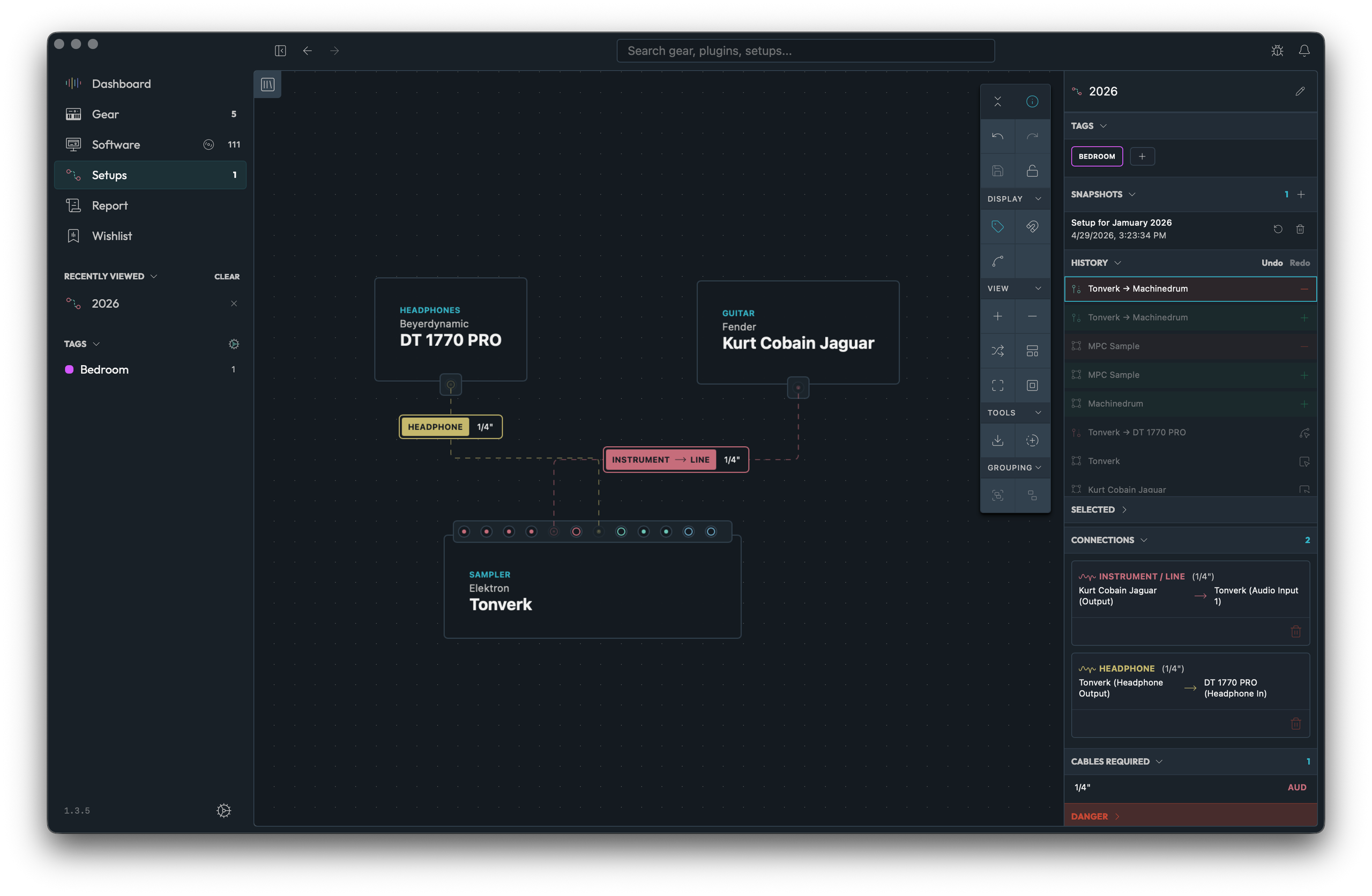
Task: Save the setup with the floppy disk icon
Action: pos(997,171)
